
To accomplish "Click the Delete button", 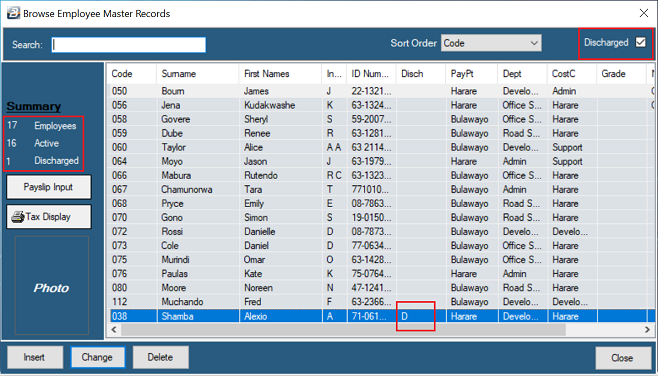I will [160, 358].
